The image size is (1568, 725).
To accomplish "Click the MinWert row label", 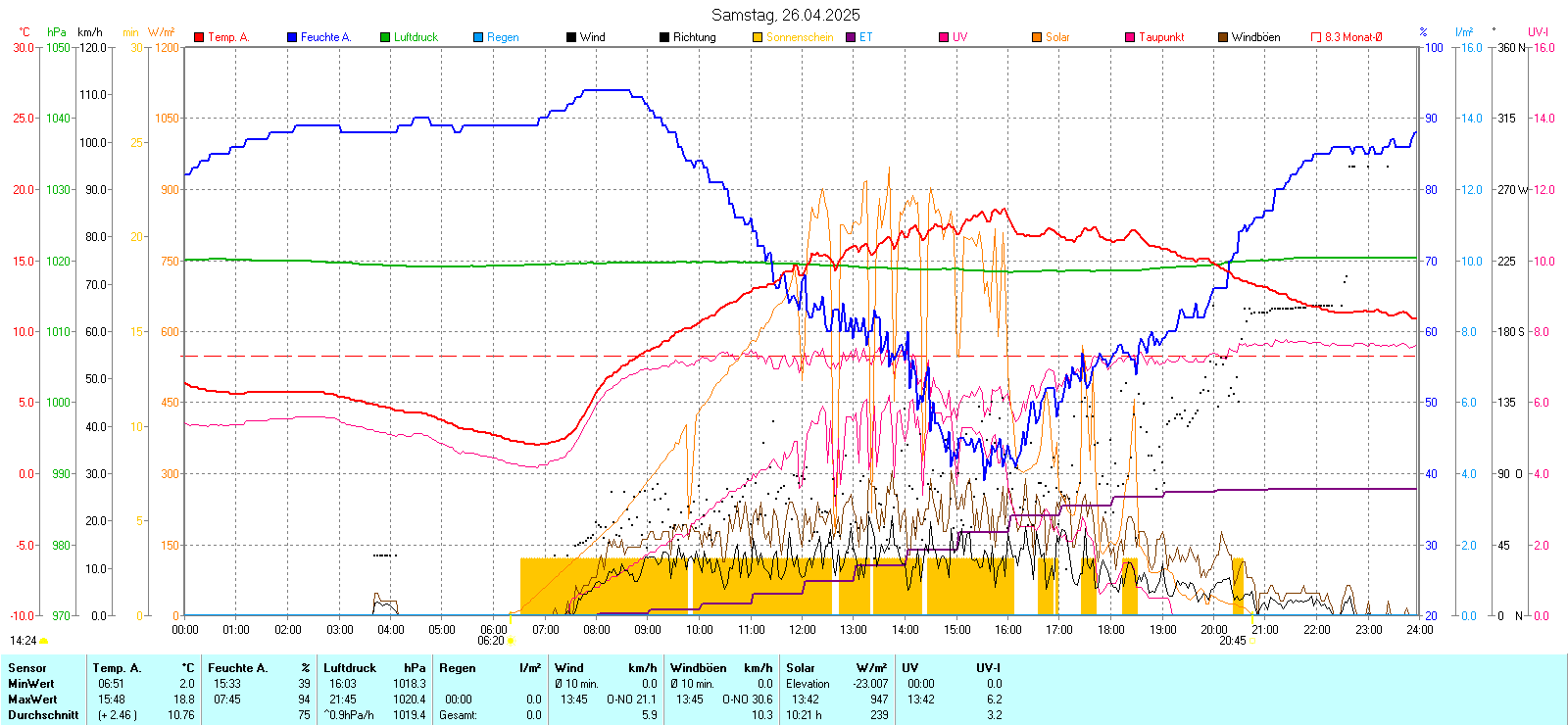I will pos(31,684).
